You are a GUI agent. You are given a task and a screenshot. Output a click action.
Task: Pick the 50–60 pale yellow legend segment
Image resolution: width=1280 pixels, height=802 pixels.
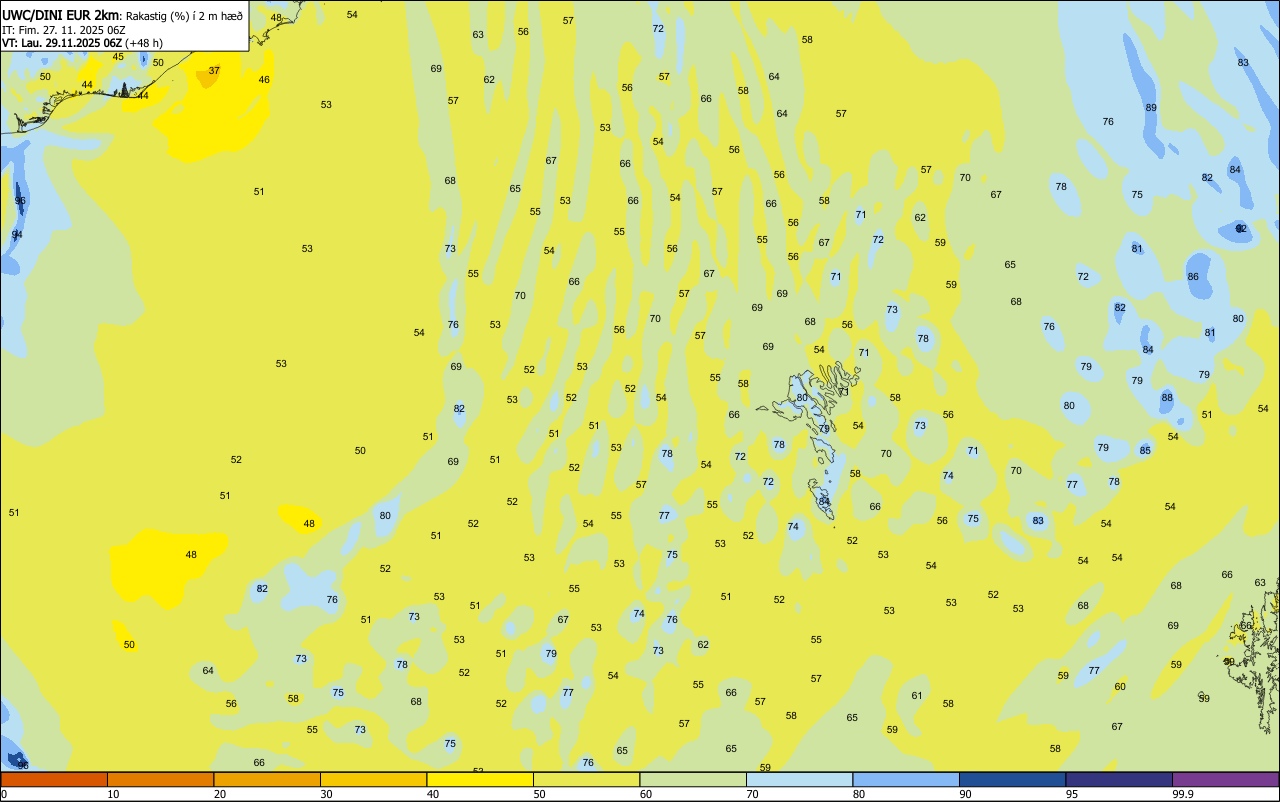coord(586,779)
